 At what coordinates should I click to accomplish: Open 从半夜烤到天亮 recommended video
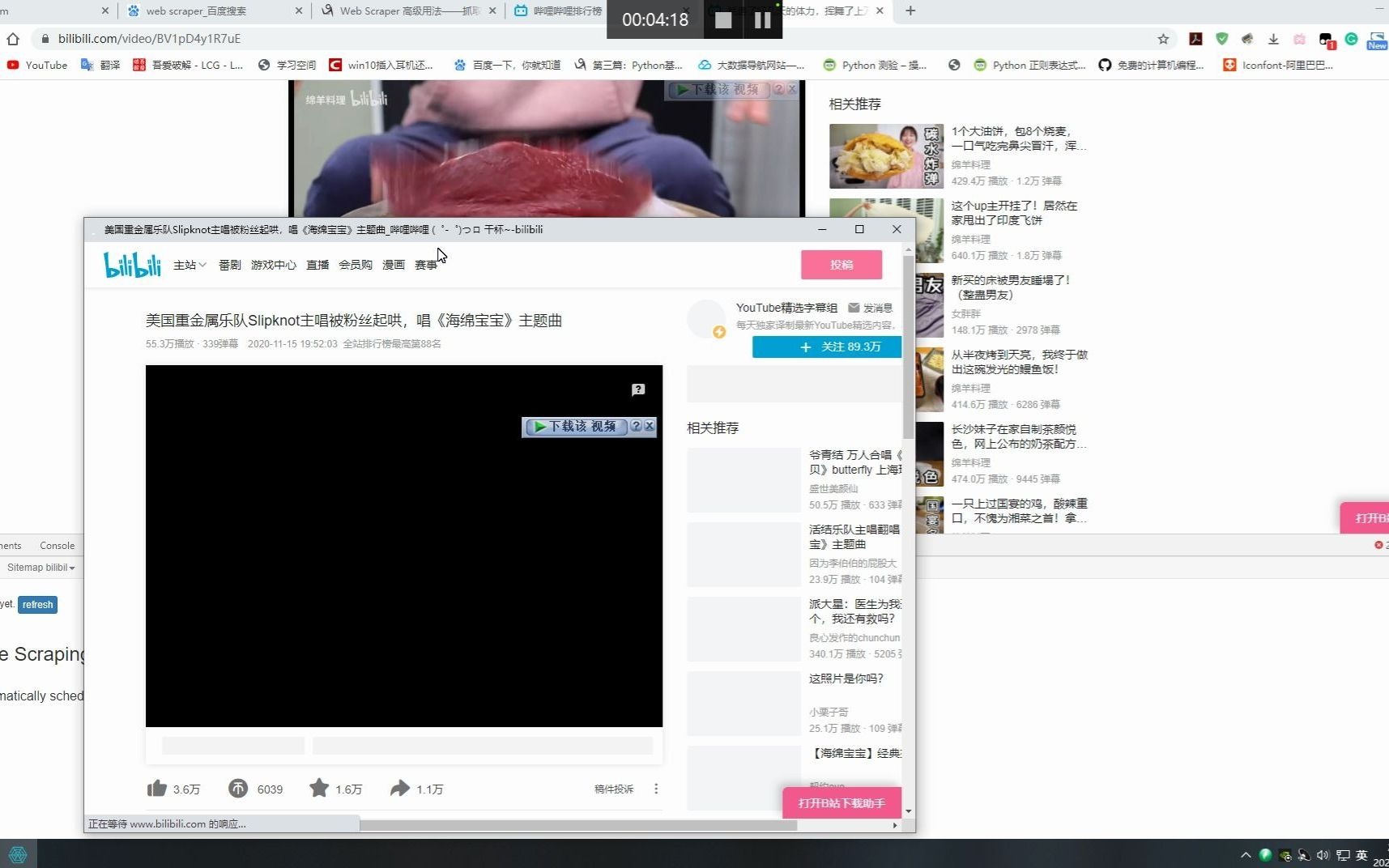click(x=1019, y=362)
